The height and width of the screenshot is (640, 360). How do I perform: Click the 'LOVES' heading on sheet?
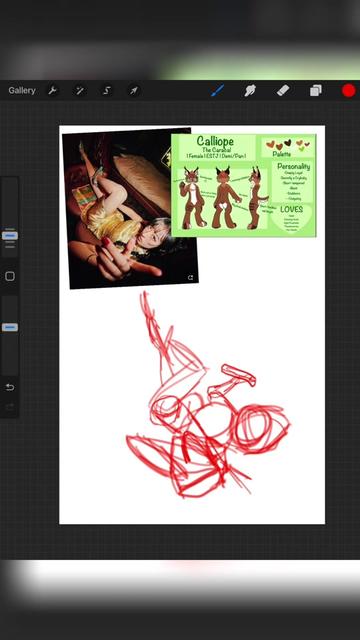tap(291, 209)
